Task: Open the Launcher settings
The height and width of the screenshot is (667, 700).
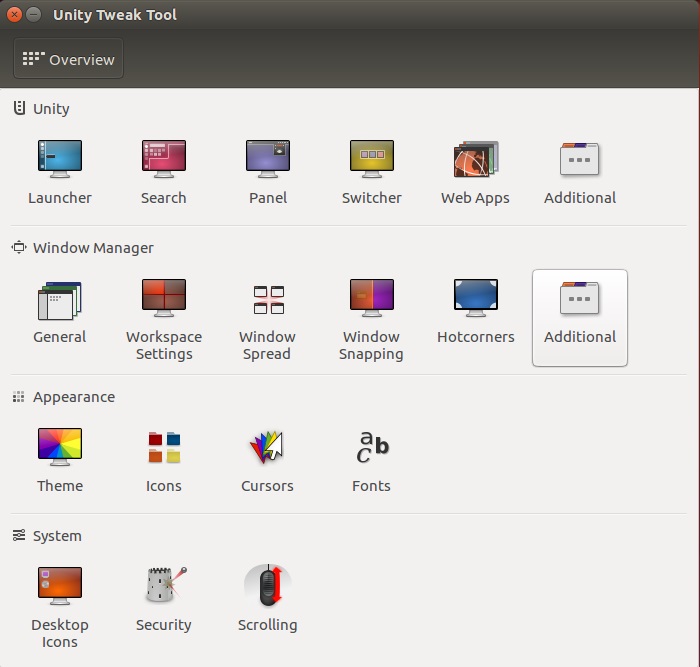Action: 60,172
